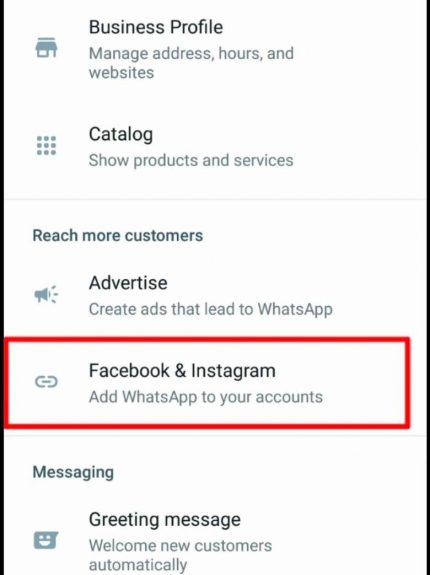This screenshot has height=575, width=430.
Task: Open Business Profile settings
Action: coord(215,49)
